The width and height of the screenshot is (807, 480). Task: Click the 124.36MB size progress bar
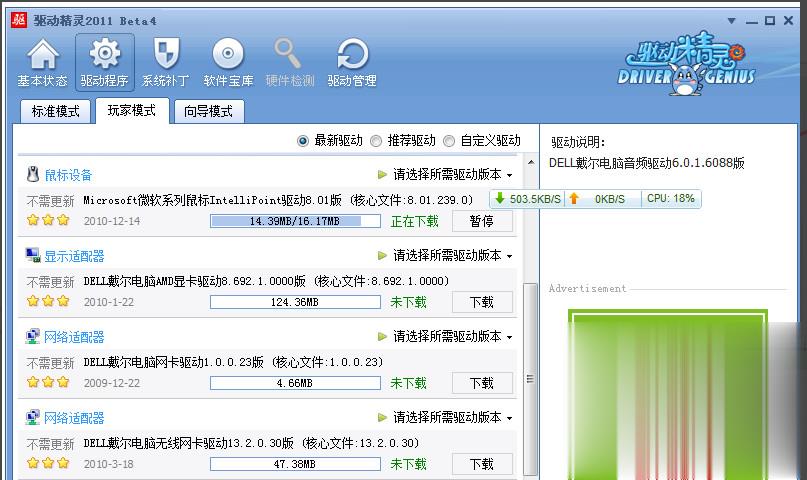[x=295, y=302]
